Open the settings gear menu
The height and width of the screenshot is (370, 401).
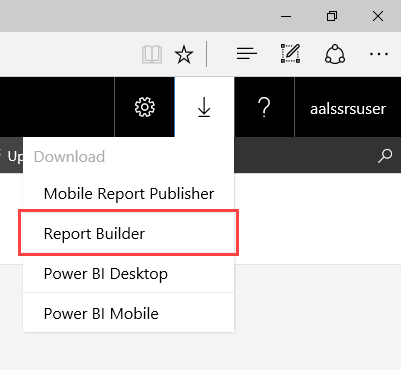click(144, 107)
